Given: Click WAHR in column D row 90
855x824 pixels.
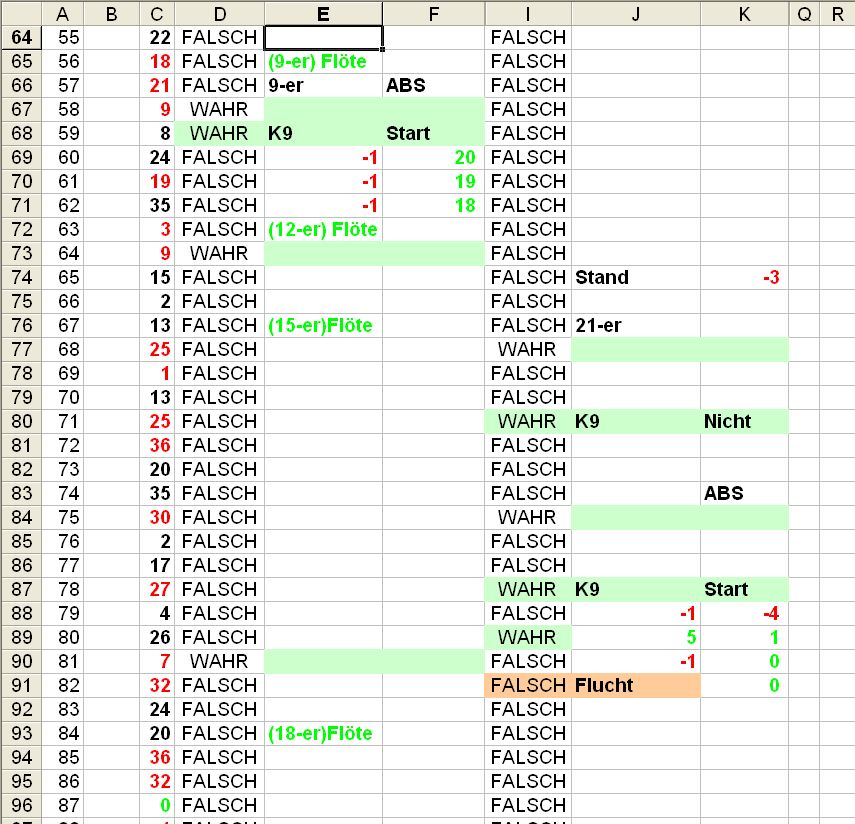Looking at the screenshot, I should 219,661.
